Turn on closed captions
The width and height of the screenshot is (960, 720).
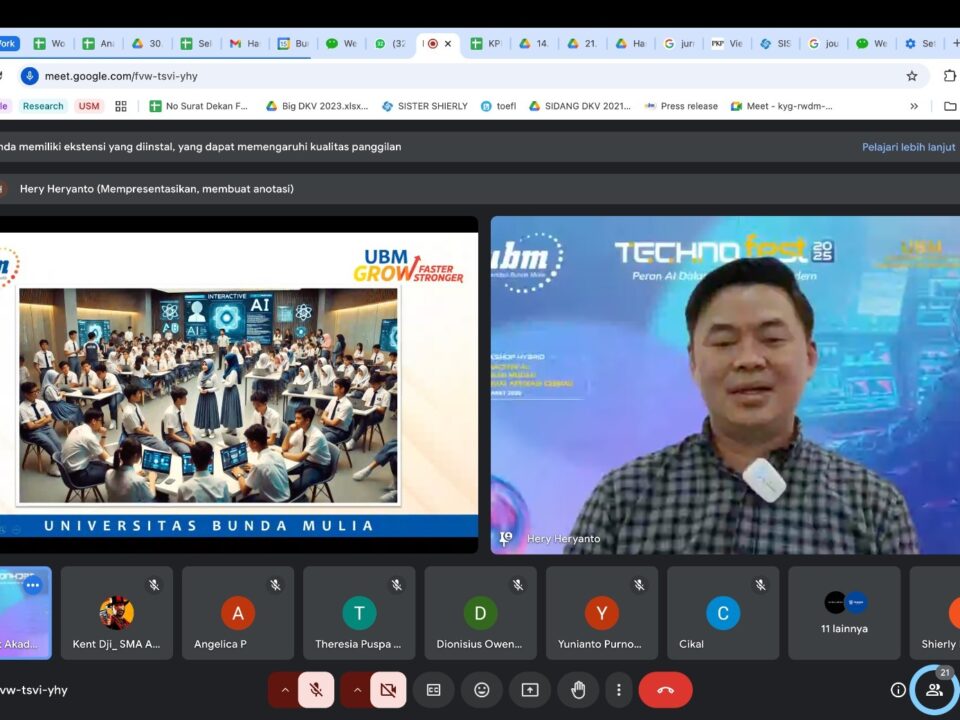(x=433, y=690)
